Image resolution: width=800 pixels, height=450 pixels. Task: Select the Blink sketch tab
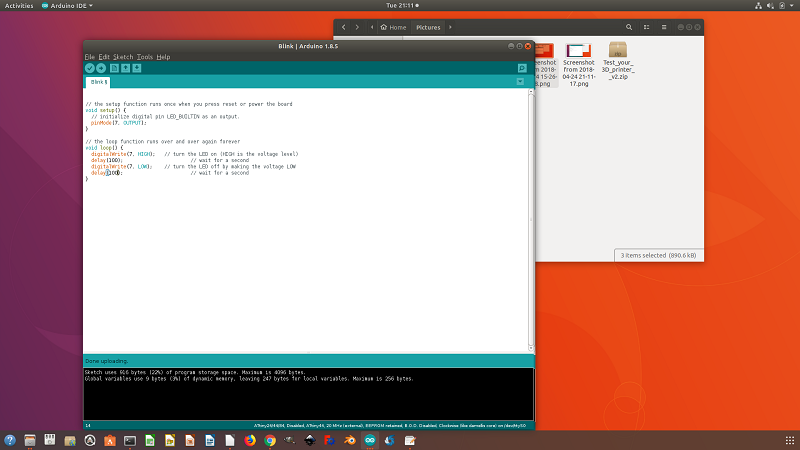tap(98, 82)
